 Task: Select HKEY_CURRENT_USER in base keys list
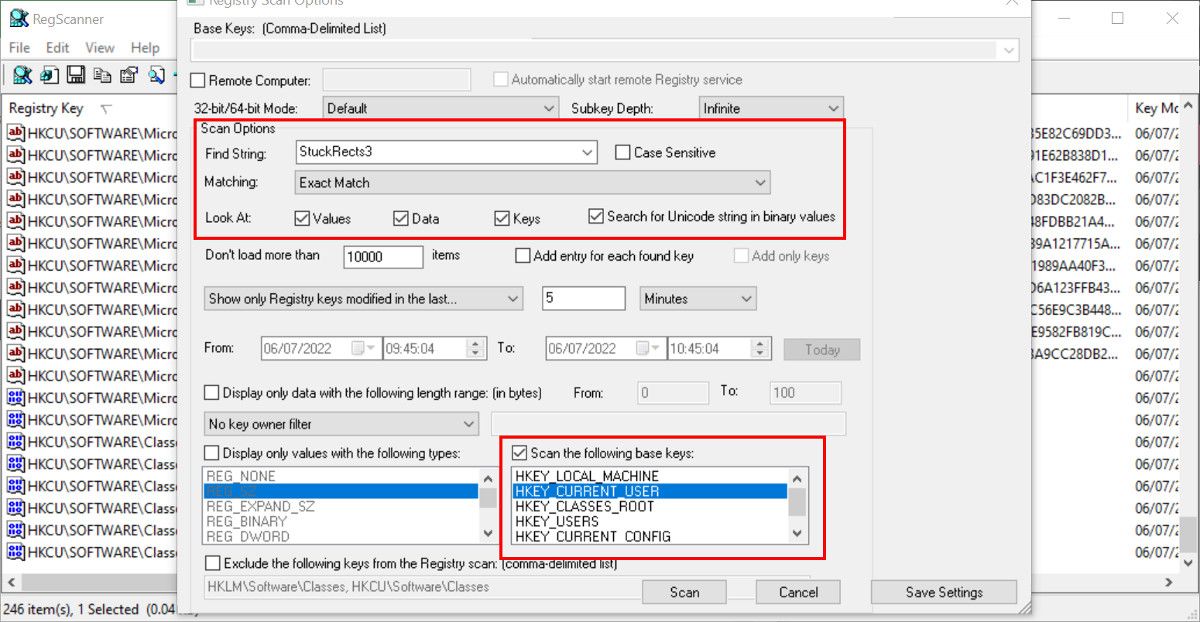649,491
